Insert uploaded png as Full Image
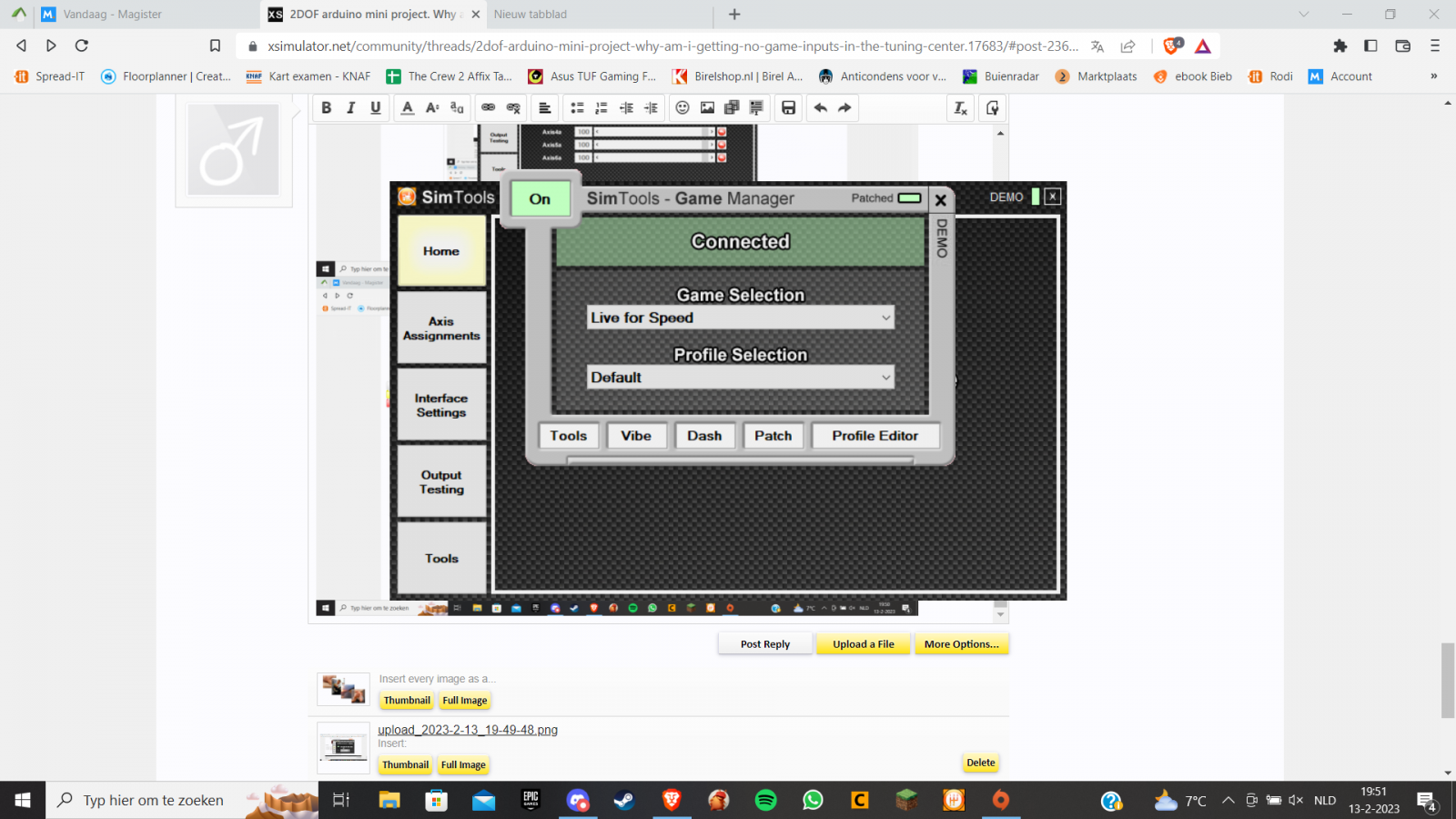This screenshot has height=819, width=1456. coord(463,765)
